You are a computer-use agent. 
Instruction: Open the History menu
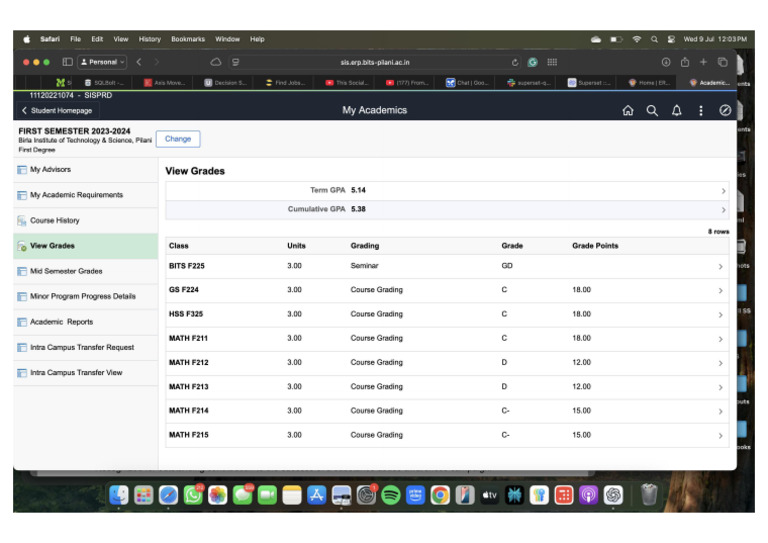149,39
